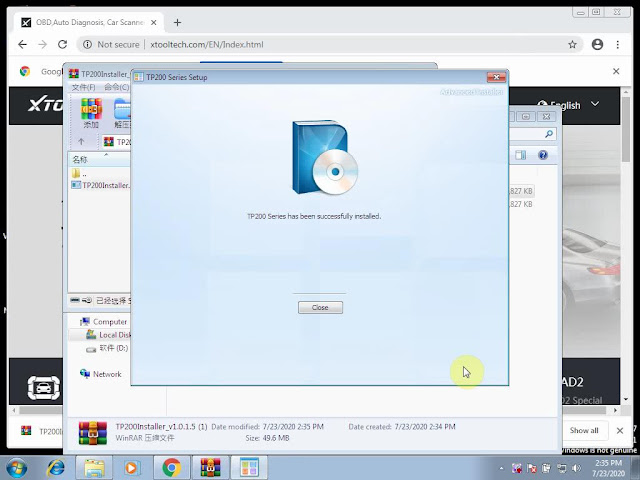Open Explorer help icon

coord(542,155)
